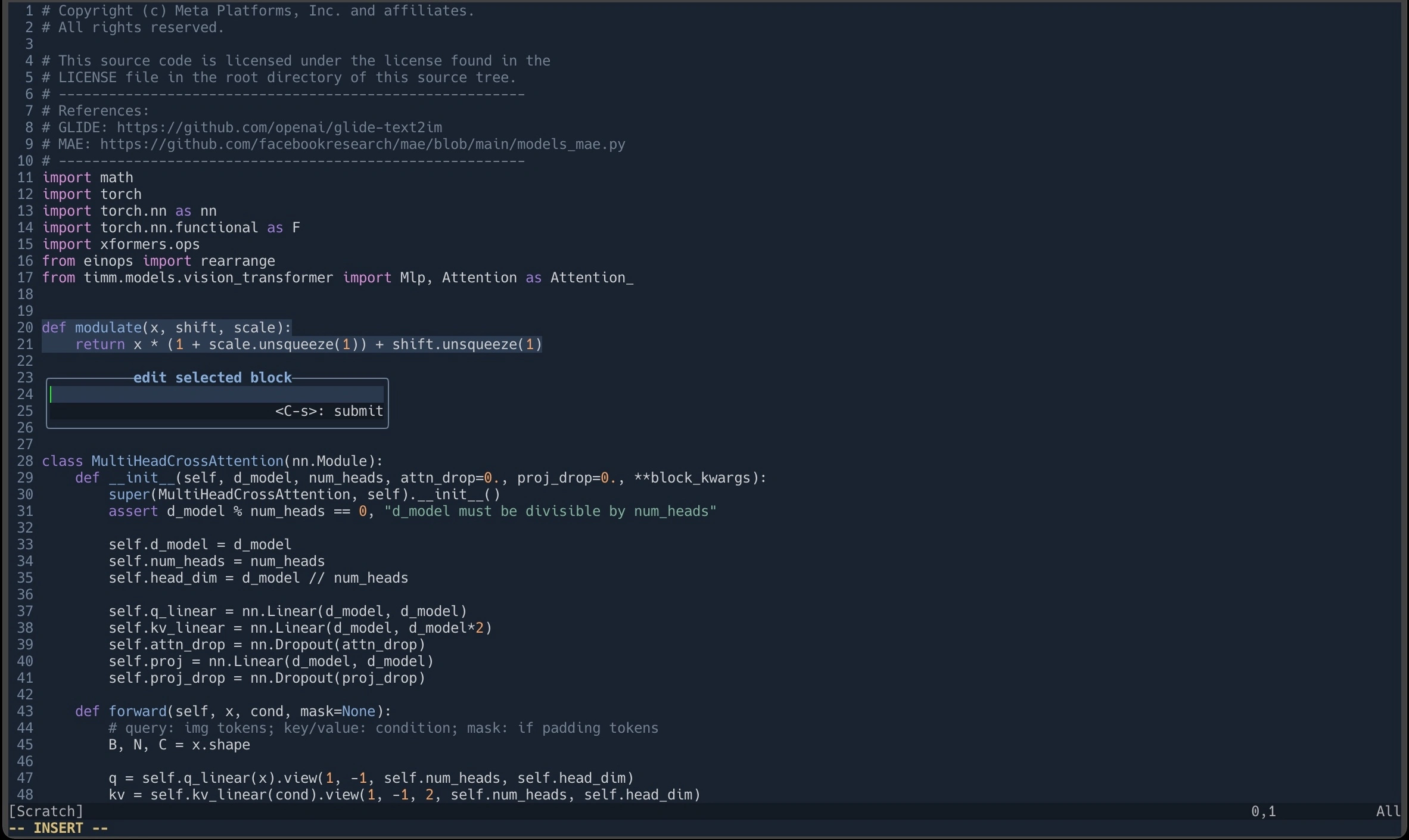Click Attention_ alias in timm import

591,278
